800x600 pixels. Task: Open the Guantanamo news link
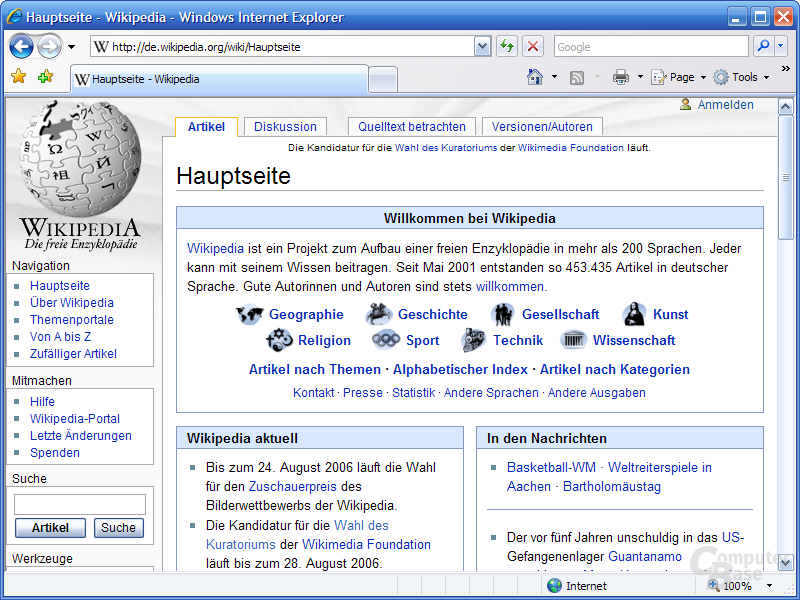point(645,556)
